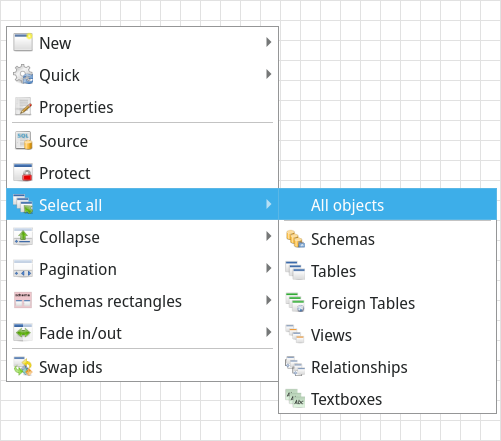The width and height of the screenshot is (501, 441).
Task: Expand the Collapse submenu arrow
Action: (268, 236)
